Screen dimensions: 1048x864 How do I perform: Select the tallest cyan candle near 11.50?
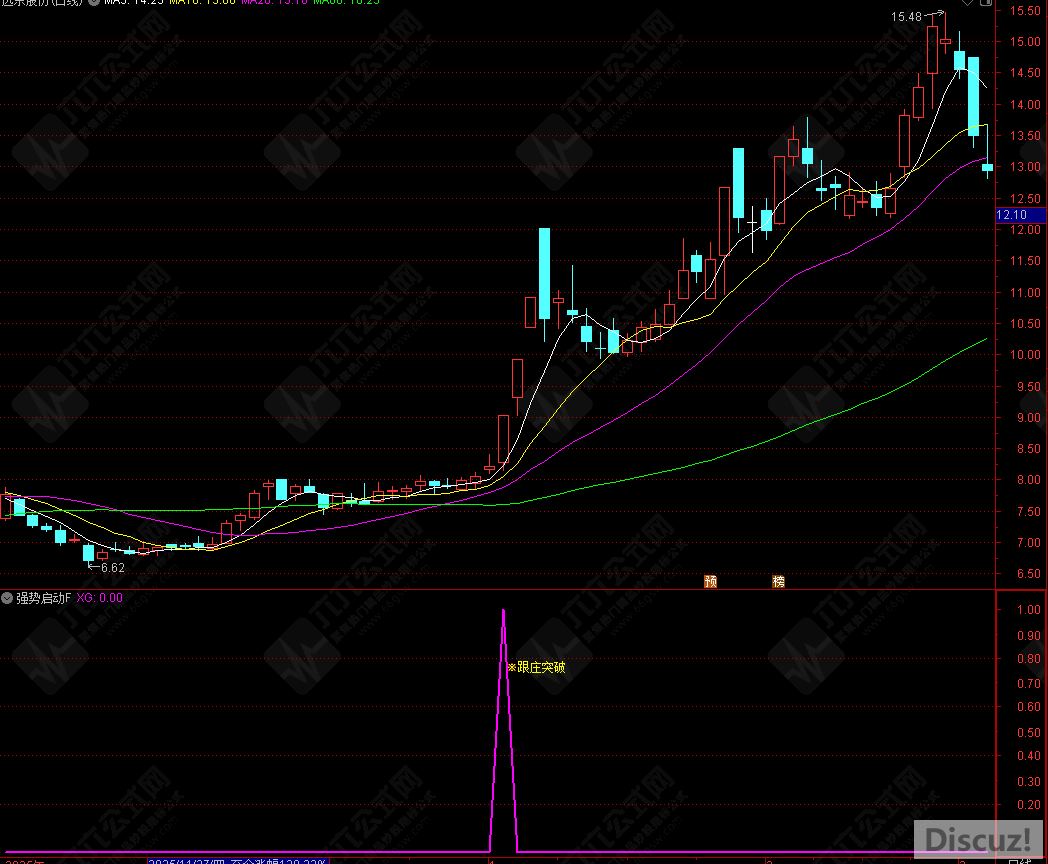point(545,273)
